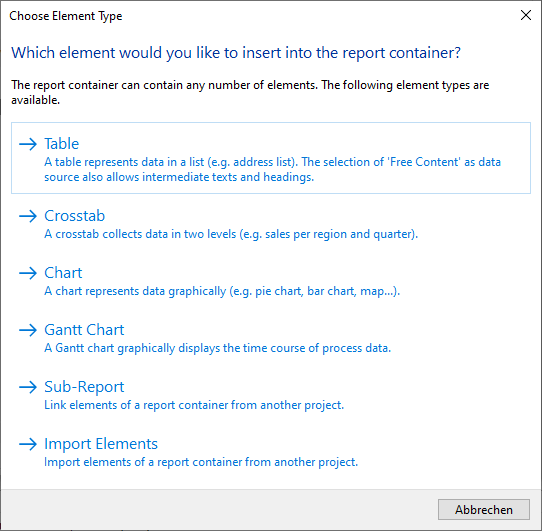Click description about sales per region and quarter
The width and height of the screenshot is (542, 531).
point(231,234)
